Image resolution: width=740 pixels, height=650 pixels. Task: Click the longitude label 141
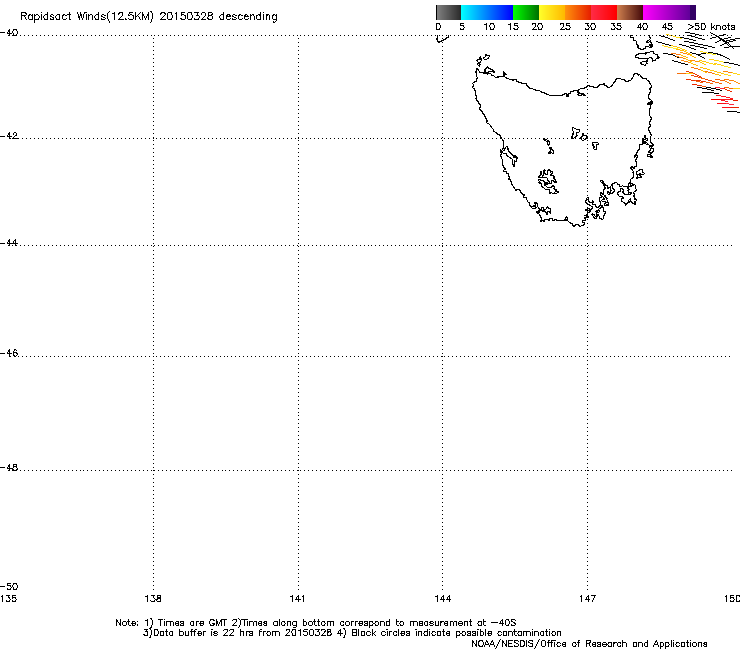pos(297,599)
